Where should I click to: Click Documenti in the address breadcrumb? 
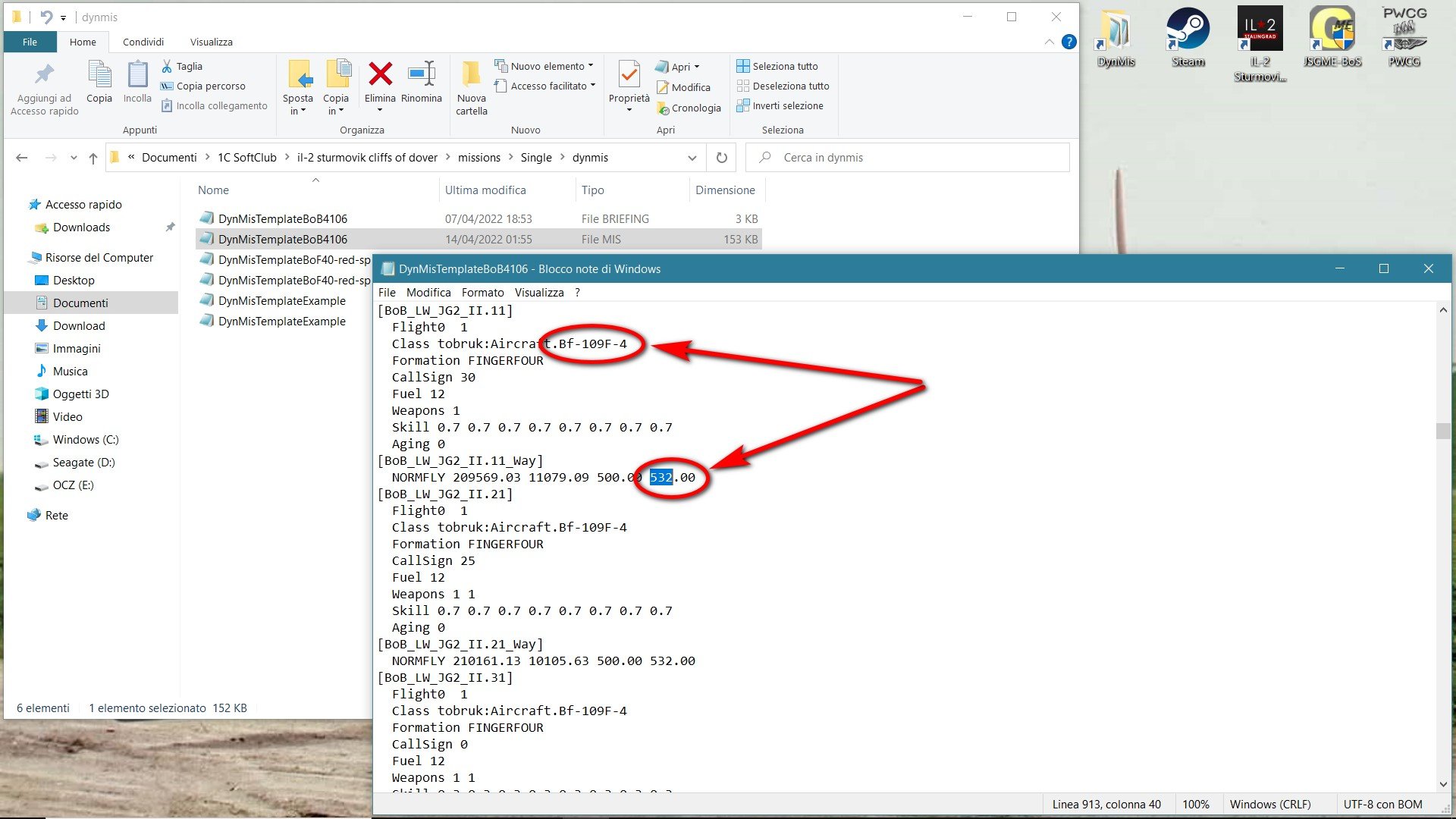click(x=168, y=158)
